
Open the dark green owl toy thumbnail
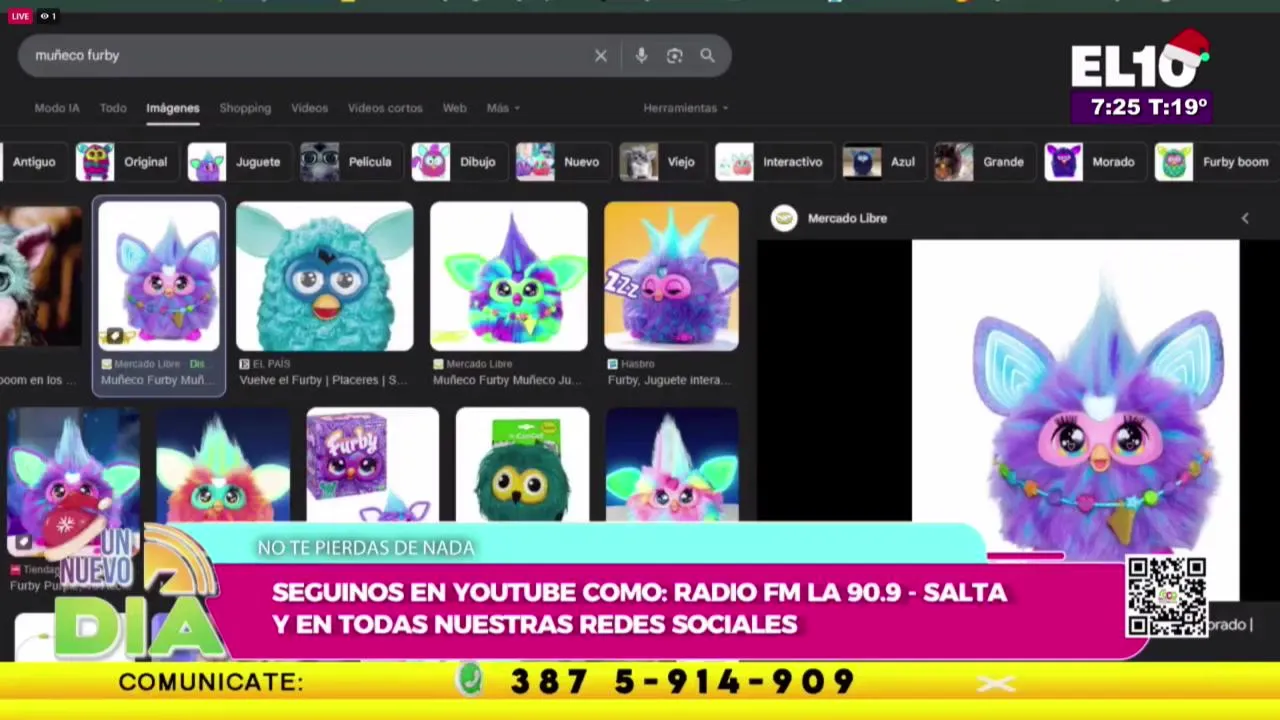point(522,465)
